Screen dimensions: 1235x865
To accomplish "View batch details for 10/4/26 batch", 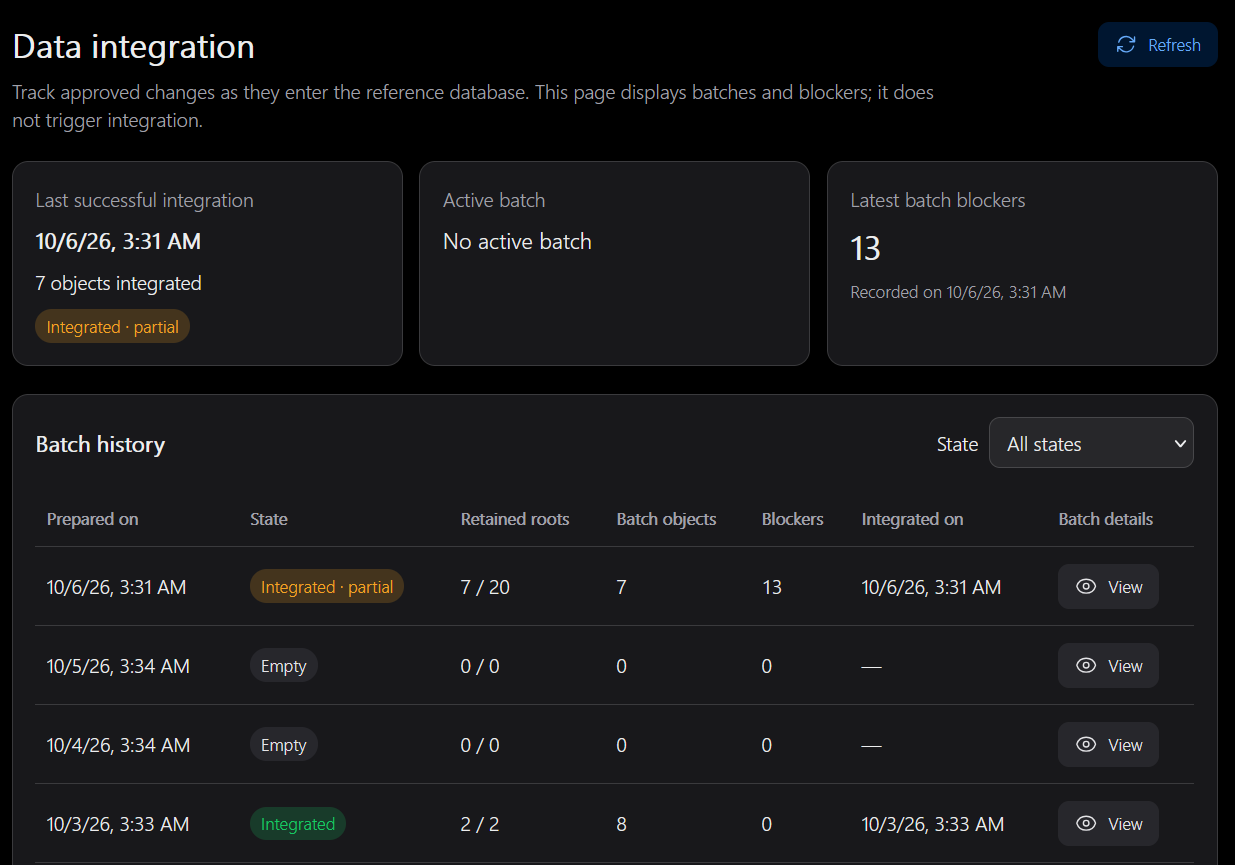I will click(x=1108, y=745).
